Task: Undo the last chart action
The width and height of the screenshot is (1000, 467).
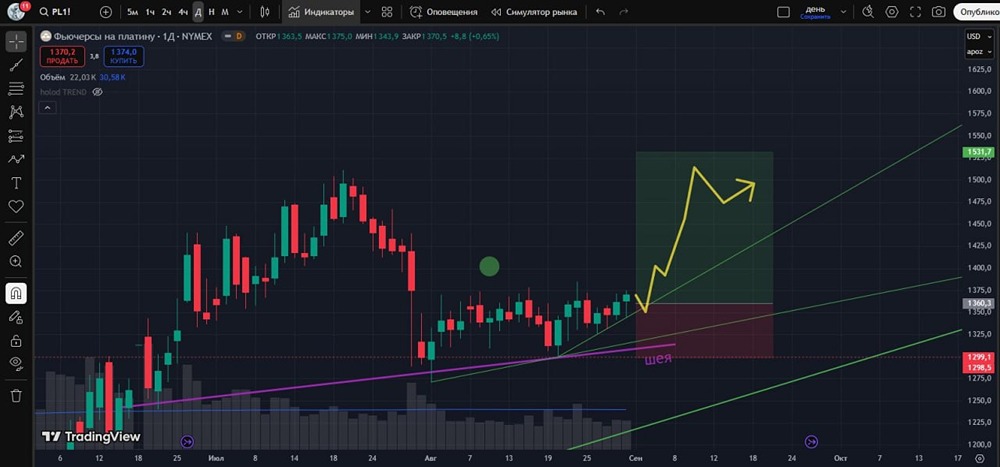Action: point(600,12)
